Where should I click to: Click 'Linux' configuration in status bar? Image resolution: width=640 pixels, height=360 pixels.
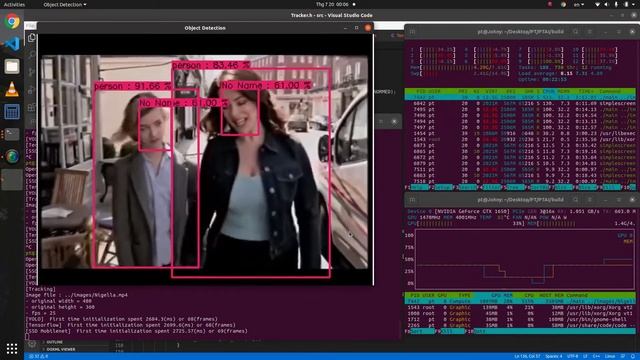[610, 356]
